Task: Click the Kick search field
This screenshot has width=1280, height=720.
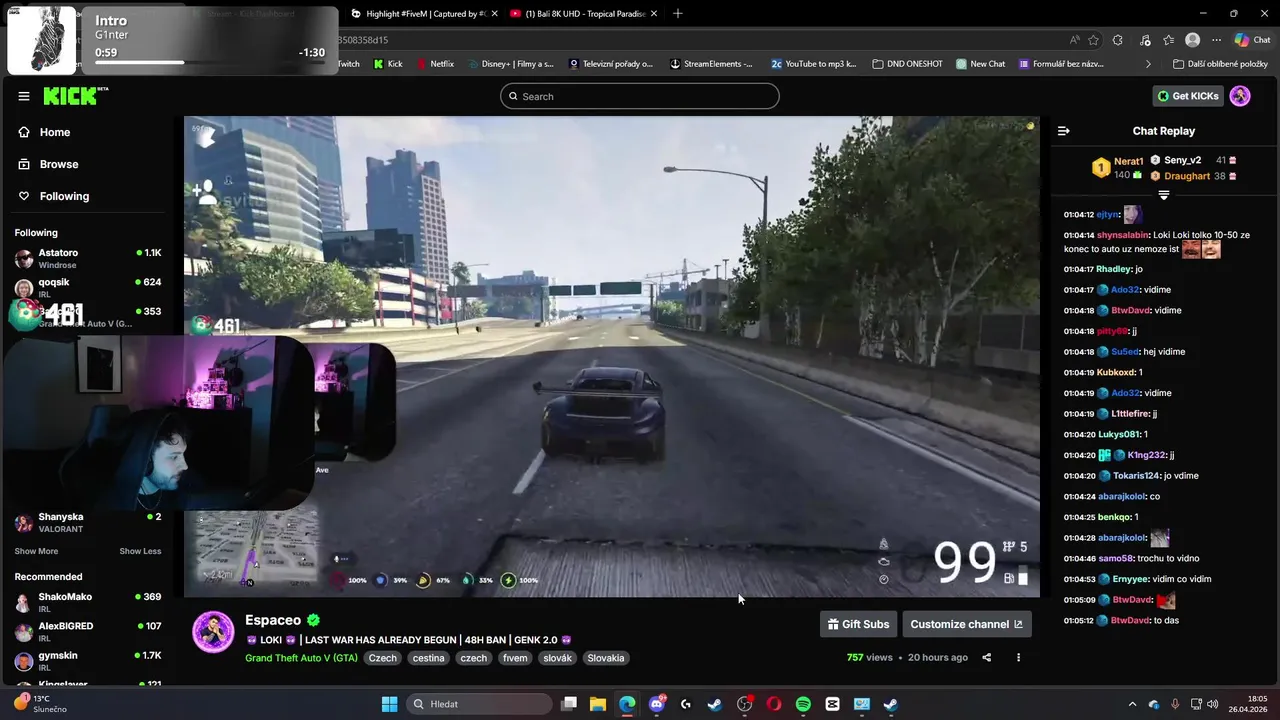Action: (640, 96)
